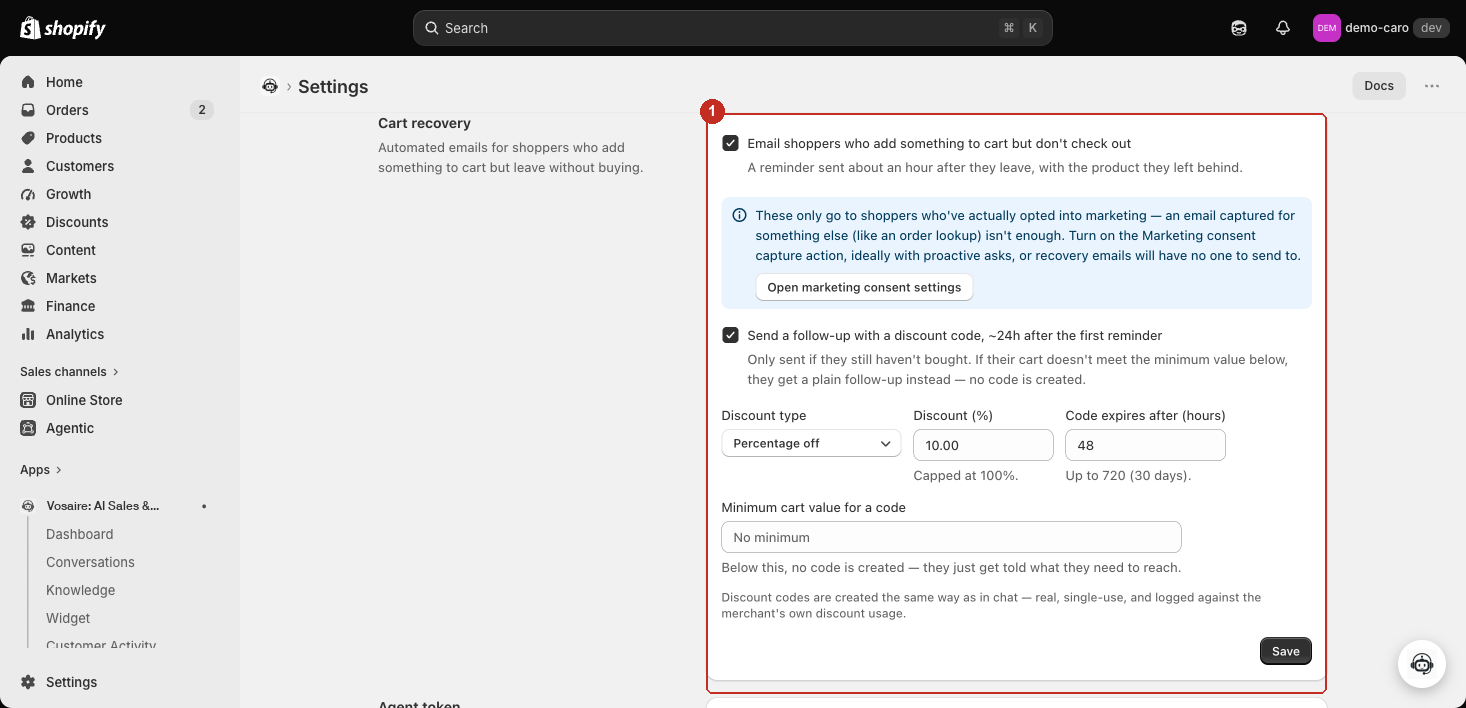1466x708 pixels.
Task: Click the Agentic channel icon
Action: [x=28, y=428]
